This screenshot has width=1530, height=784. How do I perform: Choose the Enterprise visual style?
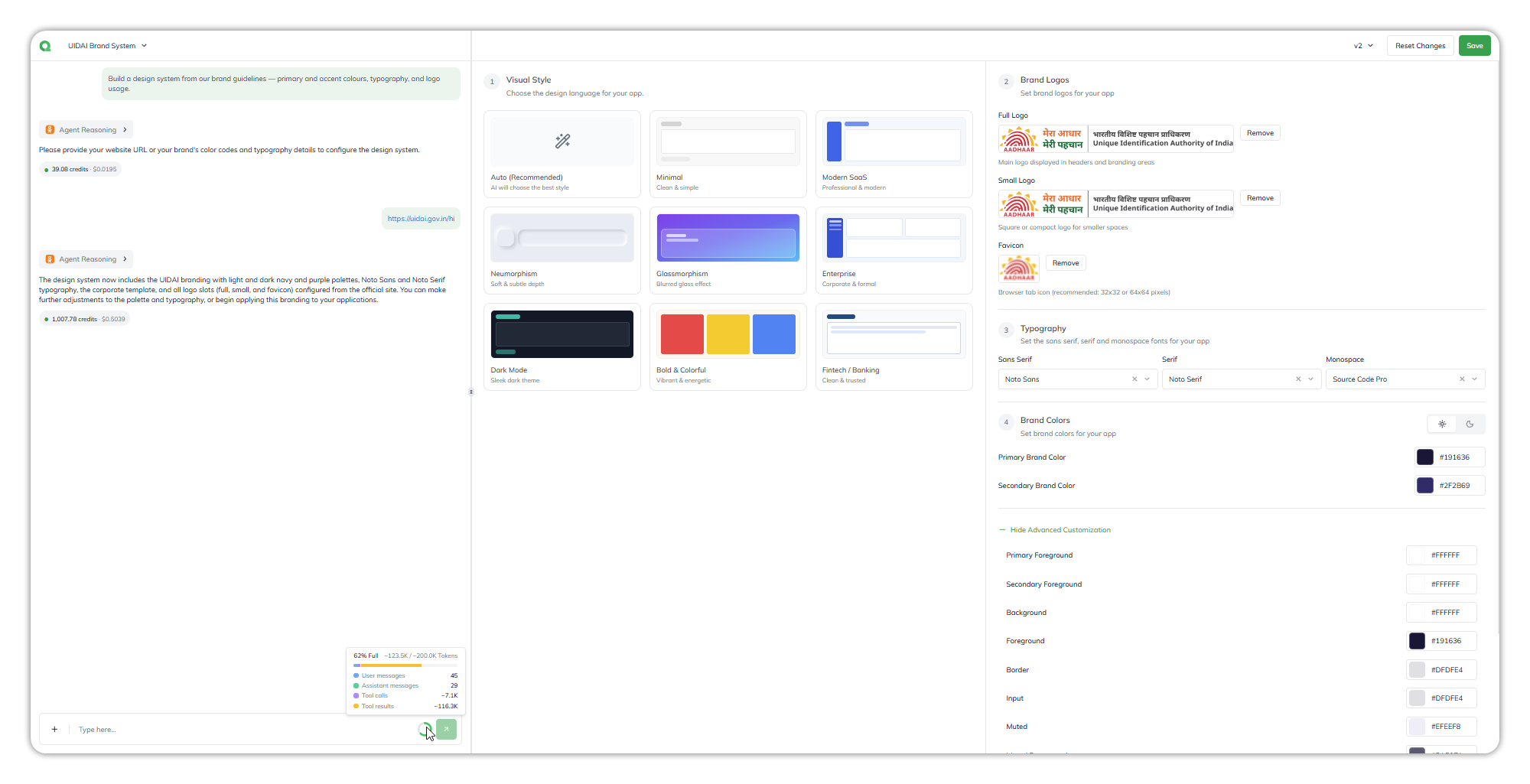click(894, 250)
